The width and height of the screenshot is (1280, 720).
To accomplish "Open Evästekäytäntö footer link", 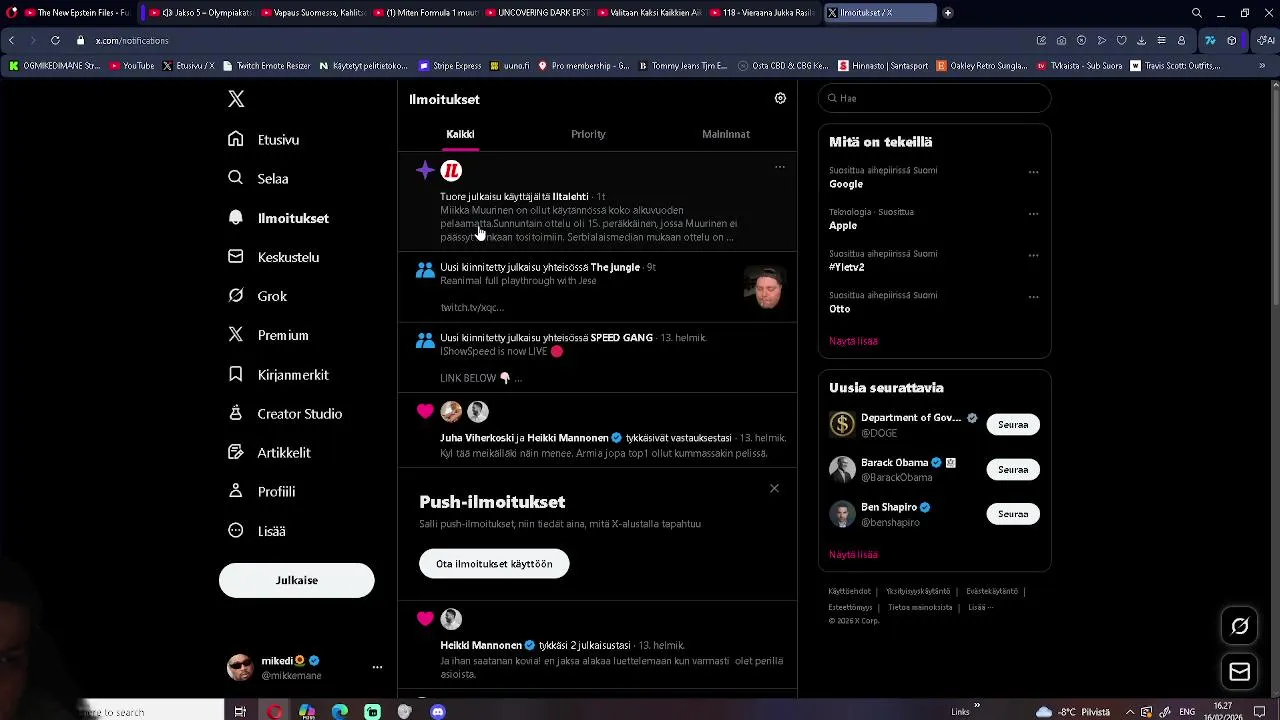I will pyautogui.click(x=992, y=591).
